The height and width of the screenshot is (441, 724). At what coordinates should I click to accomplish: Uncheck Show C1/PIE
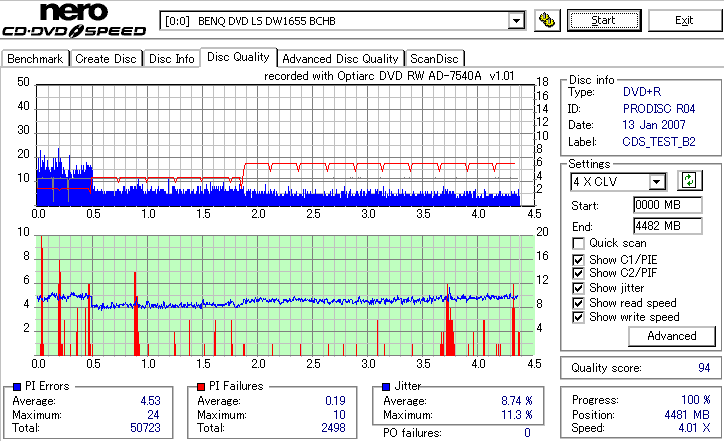click(x=578, y=260)
